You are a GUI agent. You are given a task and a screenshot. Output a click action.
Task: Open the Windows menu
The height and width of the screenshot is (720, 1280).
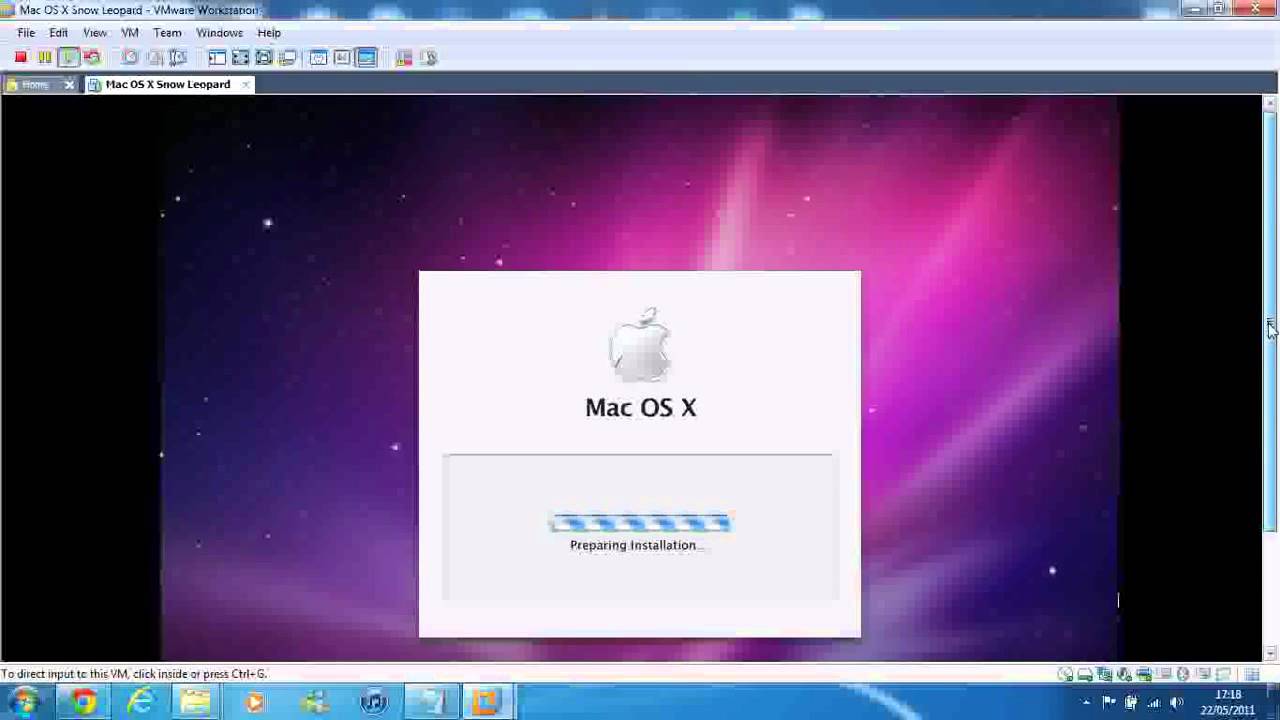[220, 33]
